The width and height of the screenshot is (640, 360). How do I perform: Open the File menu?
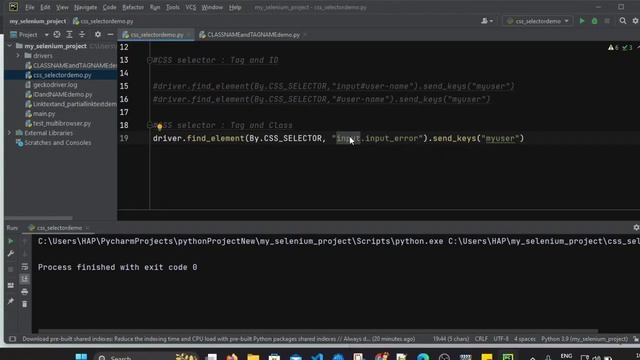click(x=29, y=7)
